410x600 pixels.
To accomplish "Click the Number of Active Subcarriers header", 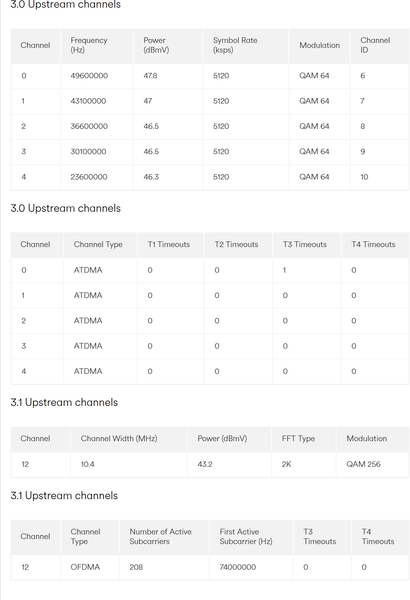I will pyautogui.click(x=160, y=536).
